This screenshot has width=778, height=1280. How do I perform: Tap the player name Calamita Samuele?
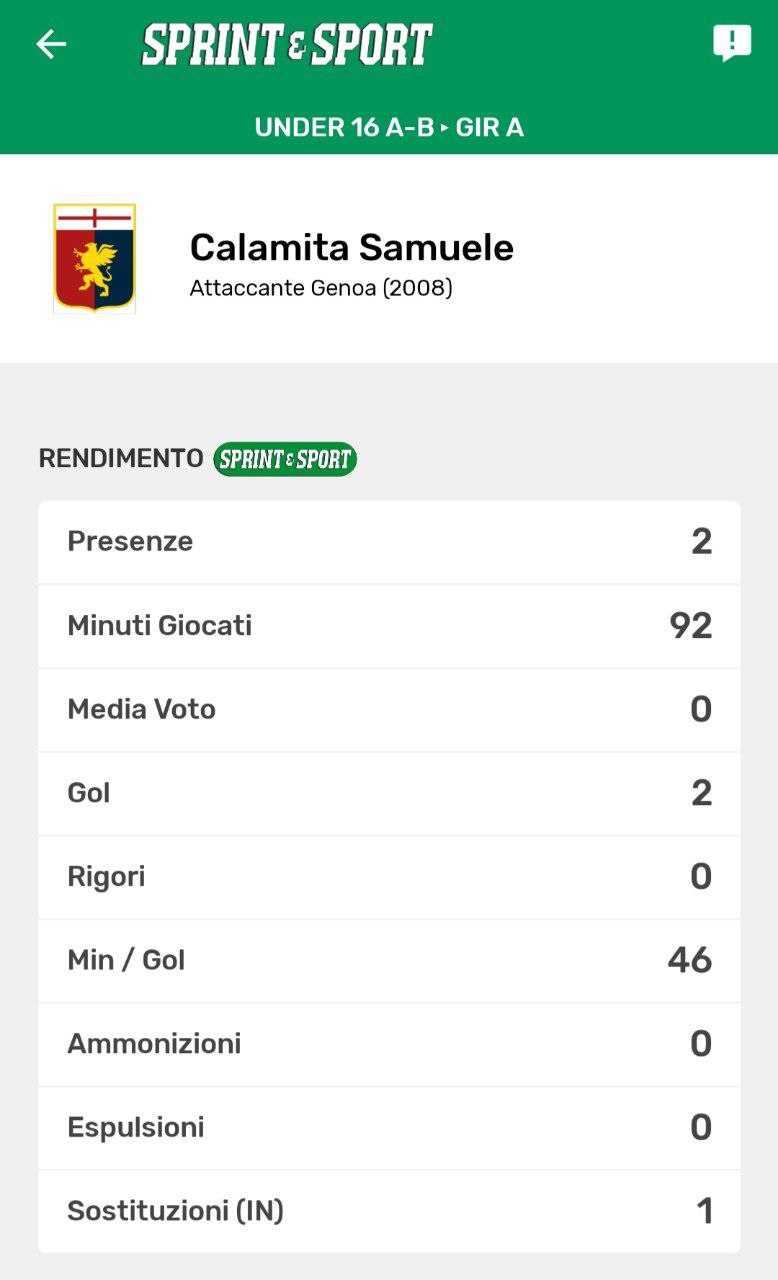pyautogui.click(x=351, y=247)
